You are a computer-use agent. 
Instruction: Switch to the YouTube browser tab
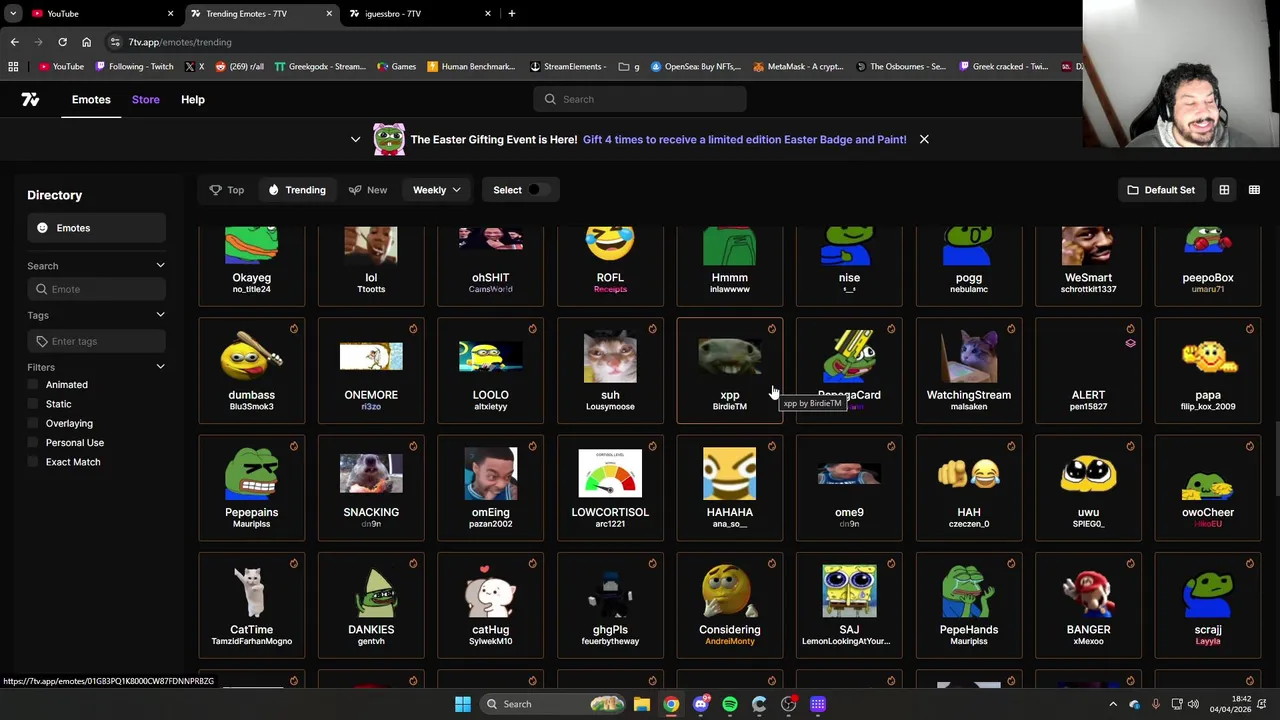tap(100, 13)
